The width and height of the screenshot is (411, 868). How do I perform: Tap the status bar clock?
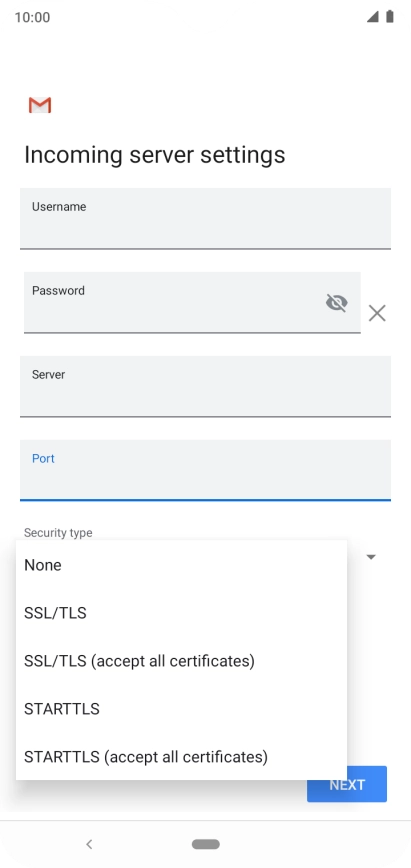(x=32, y=17)
